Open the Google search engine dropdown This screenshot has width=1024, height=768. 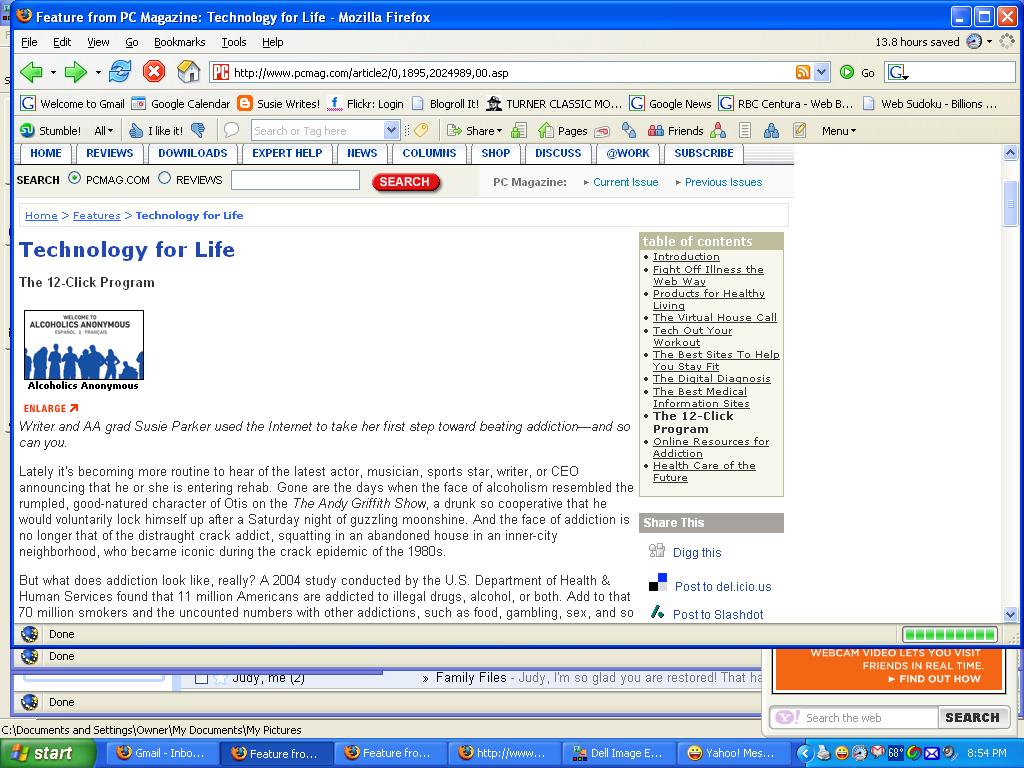(x=899, y=72)
